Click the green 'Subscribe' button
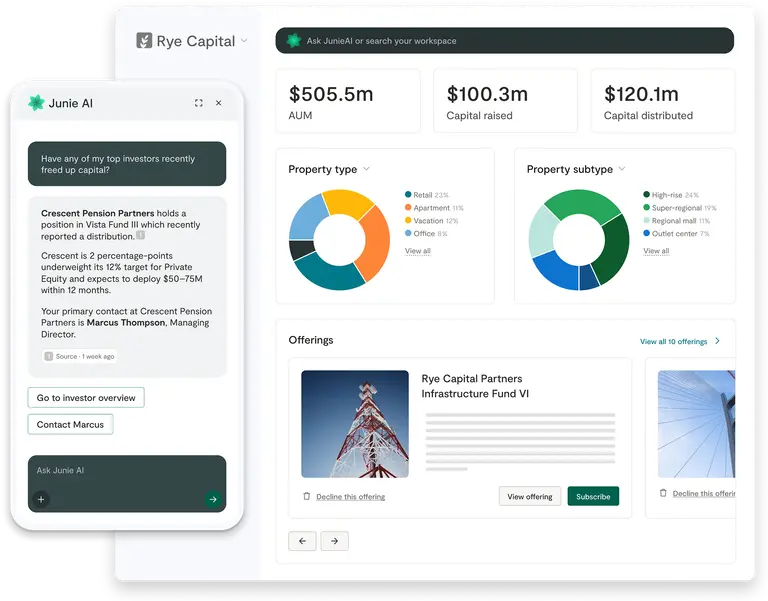 point(593,496)
